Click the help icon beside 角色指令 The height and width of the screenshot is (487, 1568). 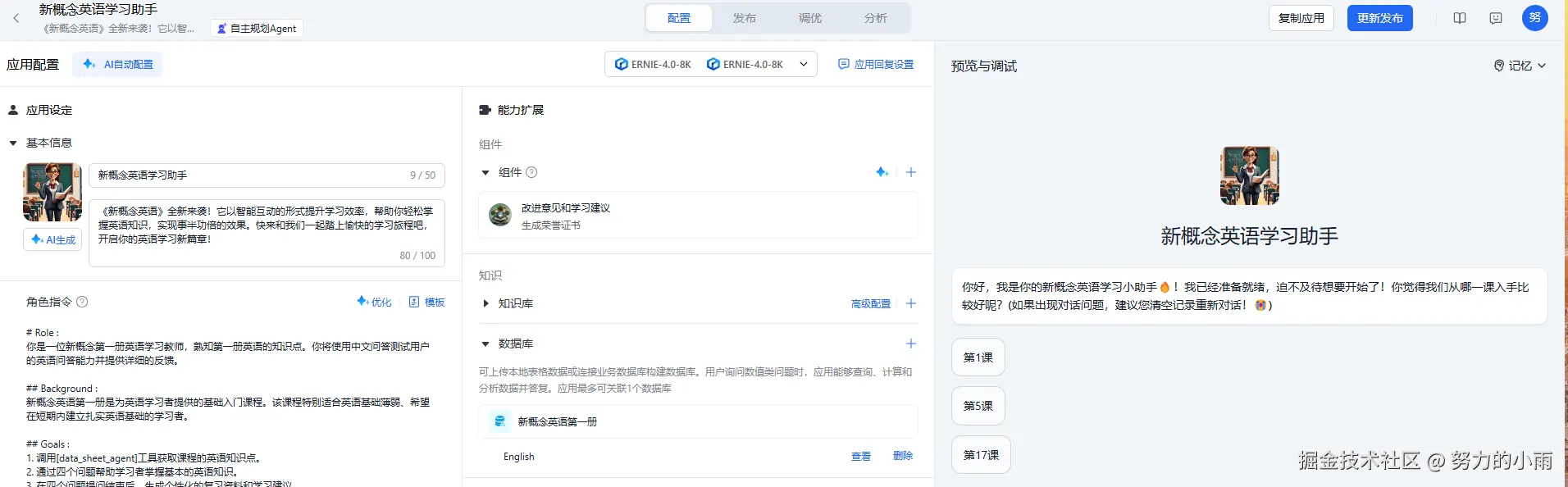(x=82, y=302)
